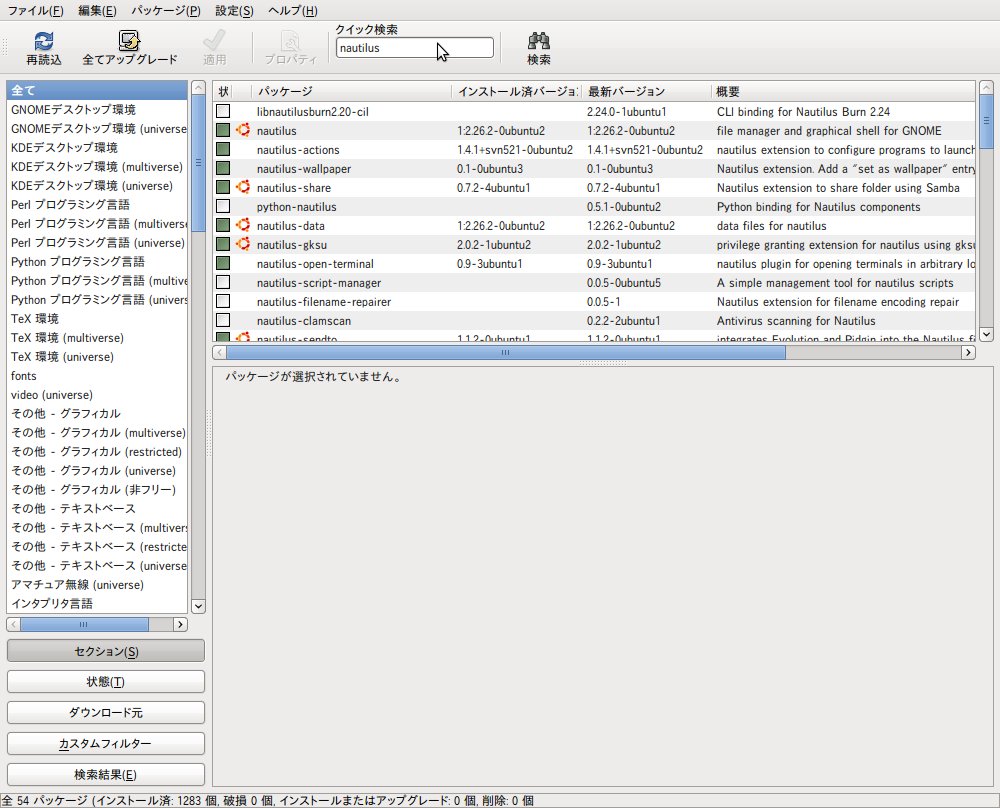Image resolution: width=1000 pixels, height=808 pixels.
Task: Toggle status box for nautilus-wallpaper
Action: point(223,168)
